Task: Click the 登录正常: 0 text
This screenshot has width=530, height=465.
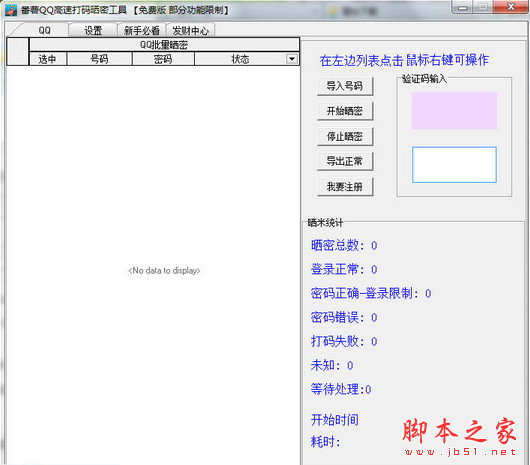Action: tap(344, 269)
